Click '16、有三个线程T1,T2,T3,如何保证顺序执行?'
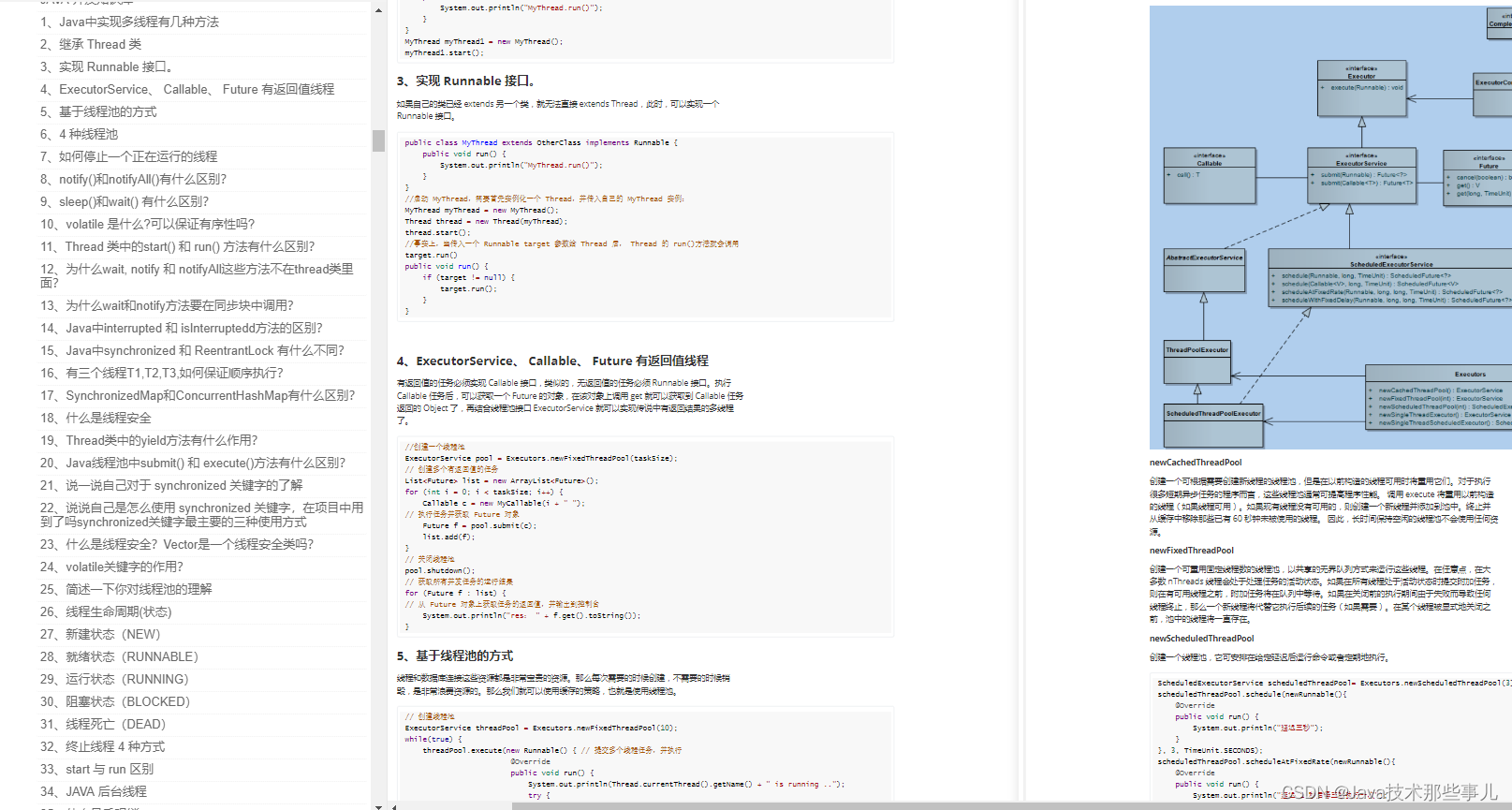The height and width of the screenshot is (810, 1512). click(x=161, y=373)
